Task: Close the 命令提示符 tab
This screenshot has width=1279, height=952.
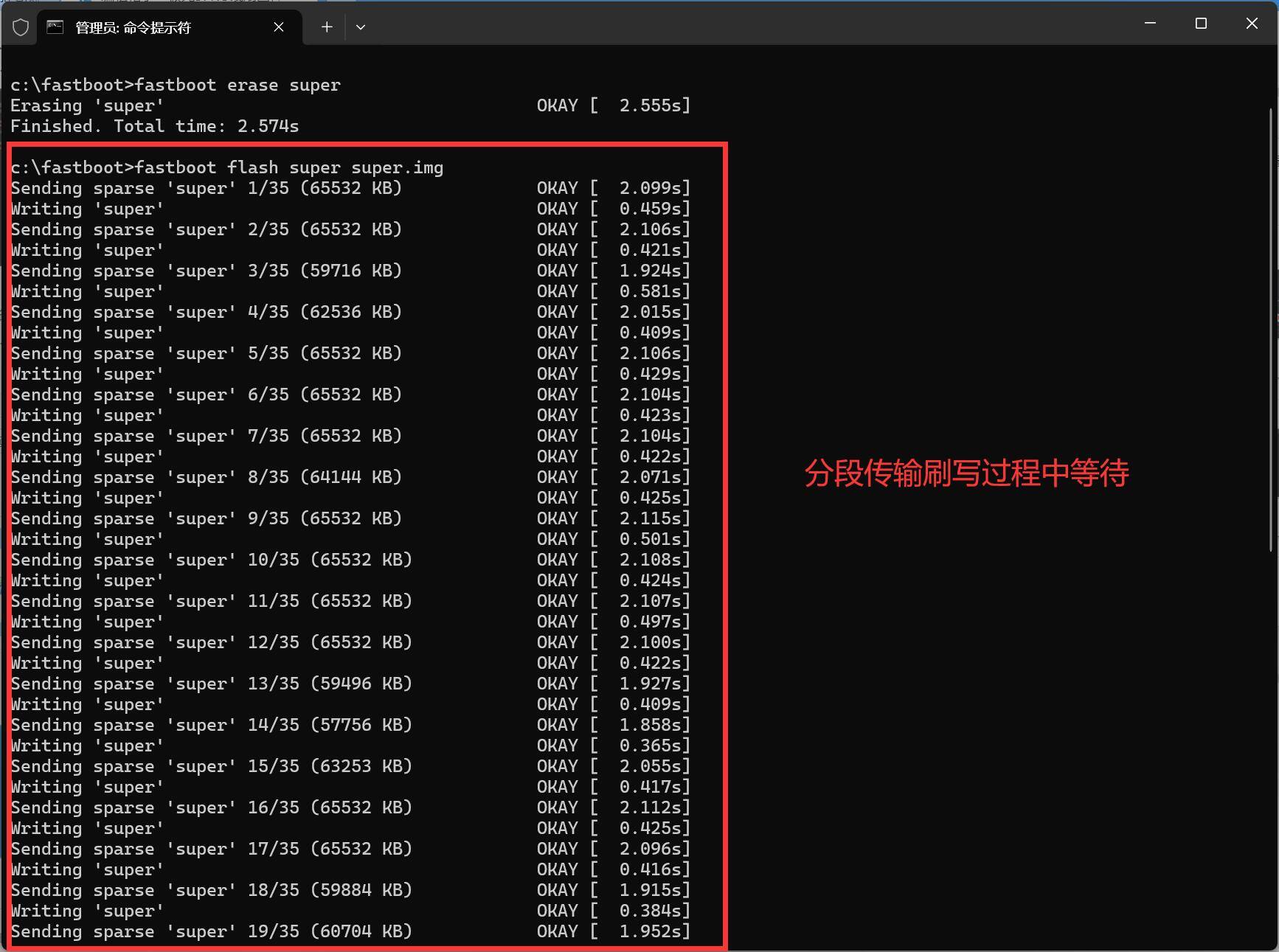Action: (x=279, y=27)
